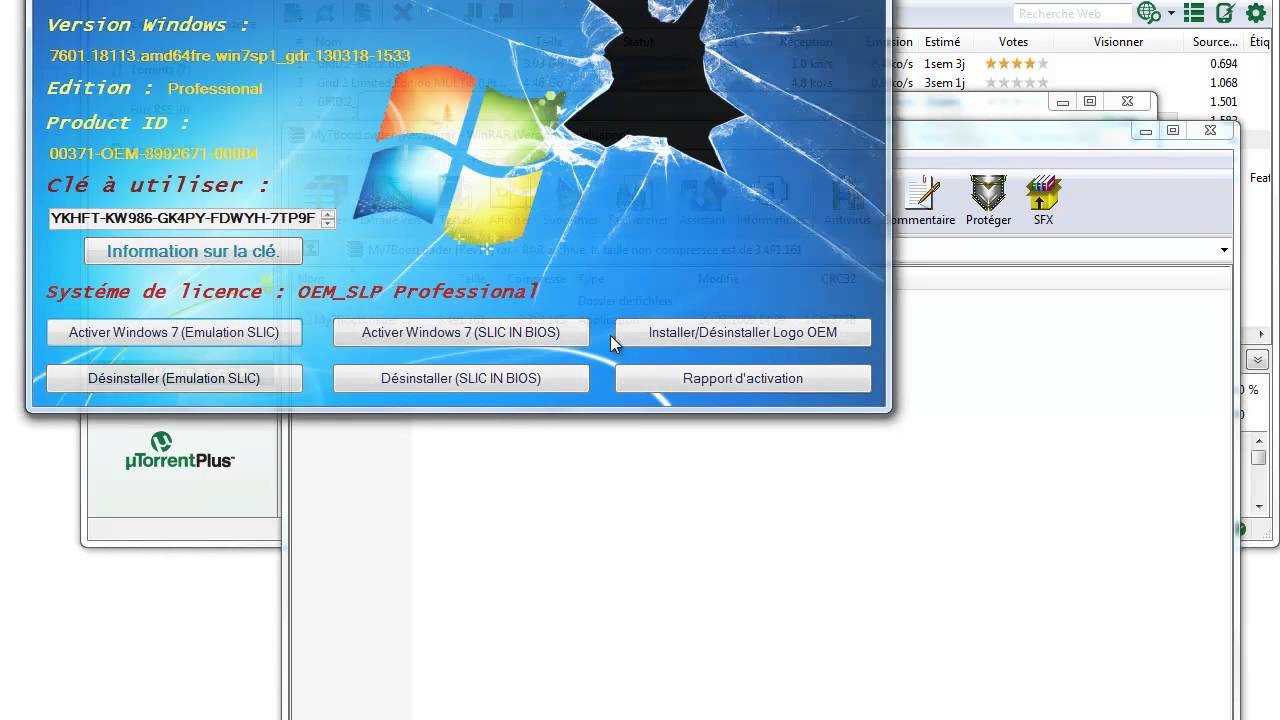Click Installer/Désinstaller Logo OEM button

tap(743, 332)
